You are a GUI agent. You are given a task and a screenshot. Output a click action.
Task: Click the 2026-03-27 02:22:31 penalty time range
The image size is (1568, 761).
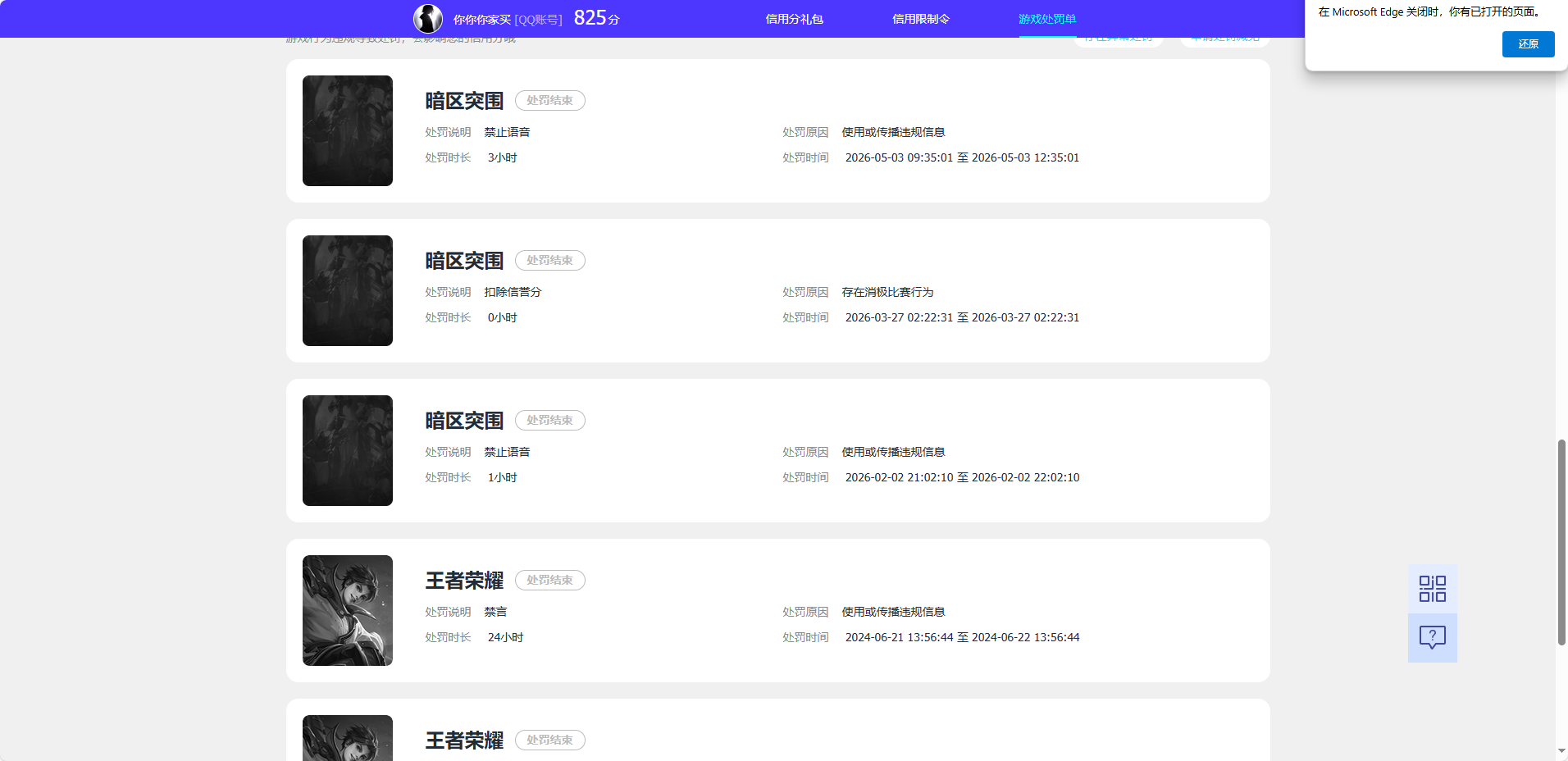[962, 317]
